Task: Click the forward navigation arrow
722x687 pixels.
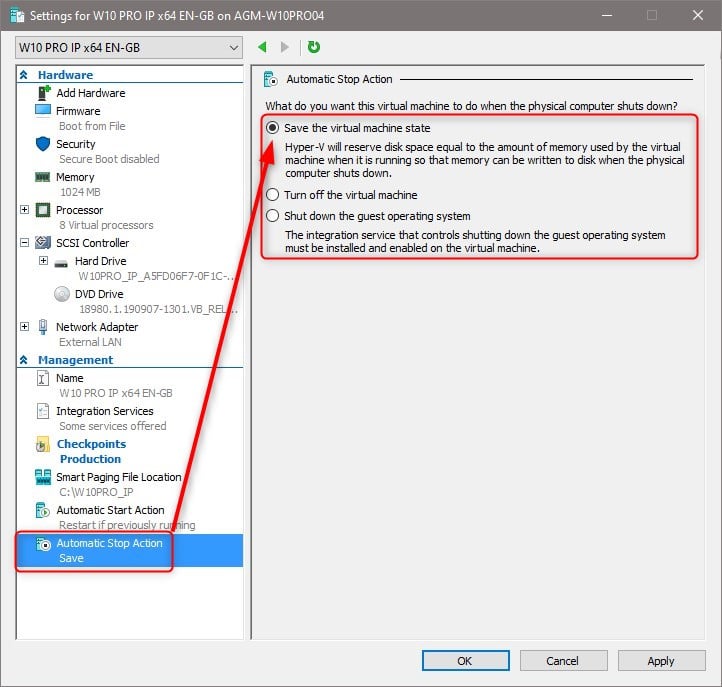Action: (285, 47)
